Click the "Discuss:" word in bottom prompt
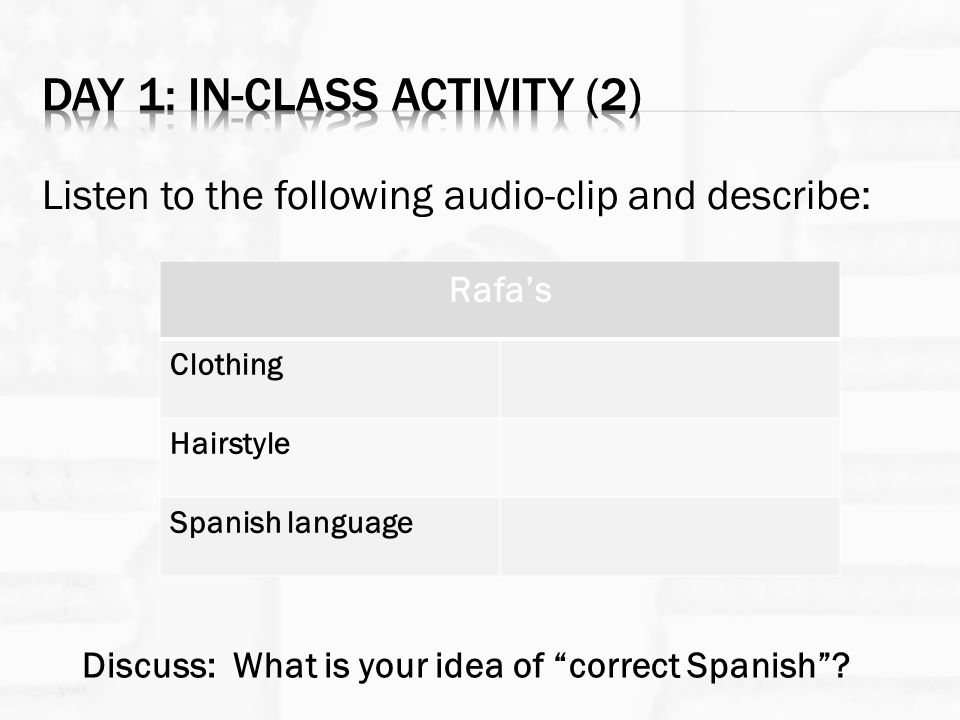Screen dimensions: 960x720 point(149,665)
